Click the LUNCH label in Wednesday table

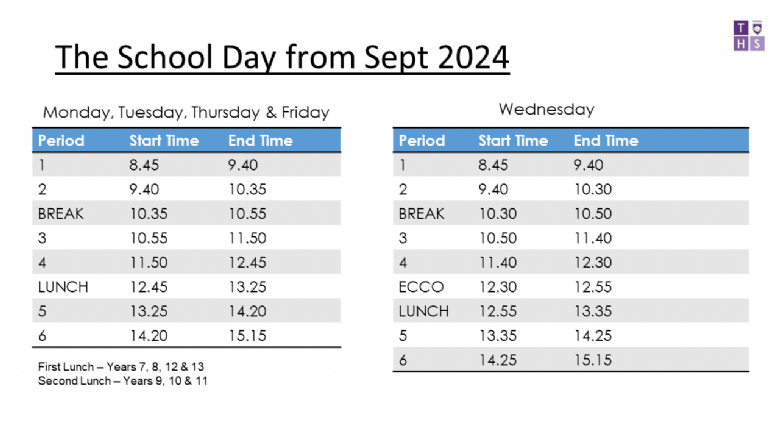click(424, 311)
